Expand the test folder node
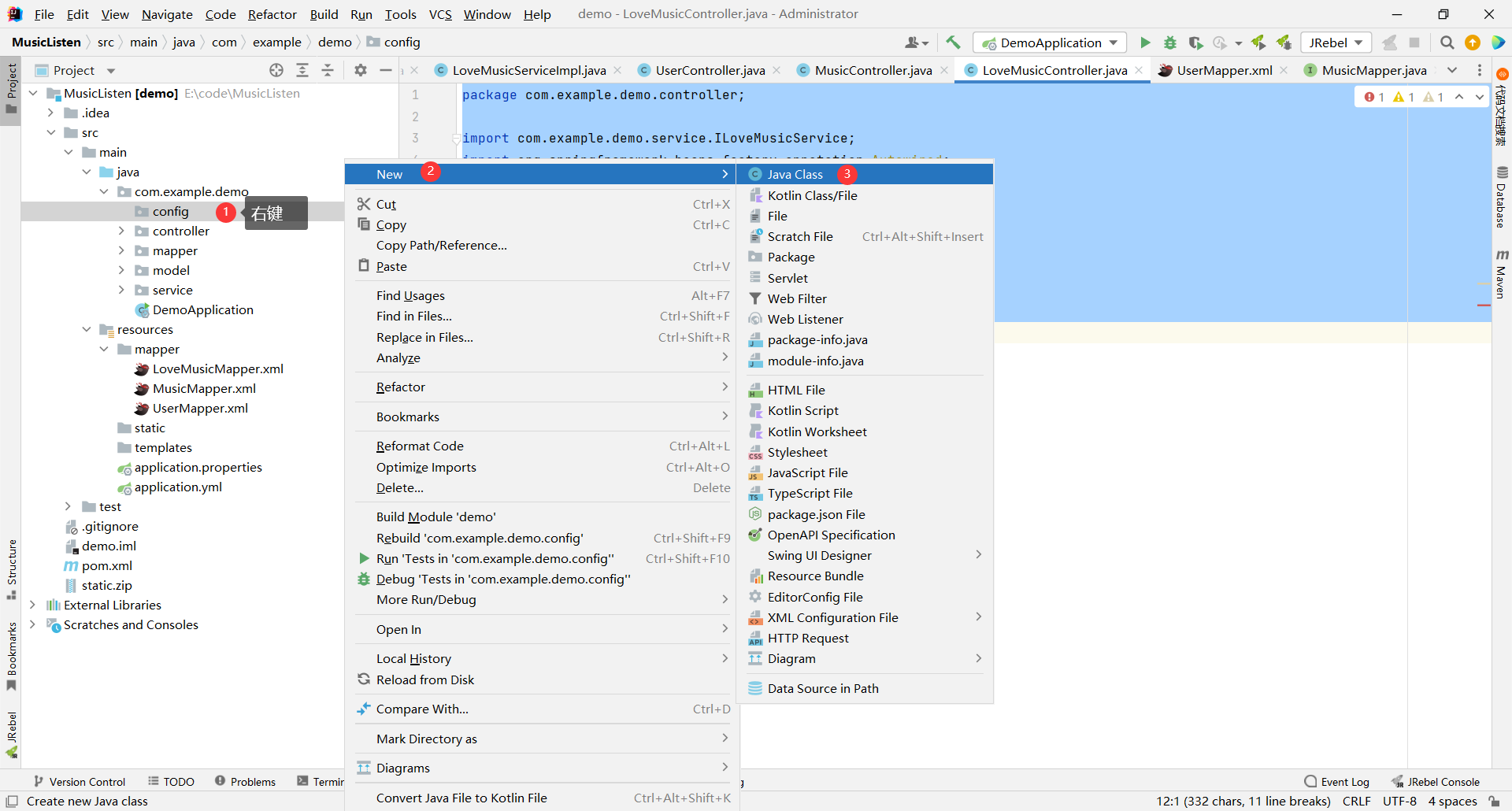The image size is (1512, 811). click(x=68, y=506)
